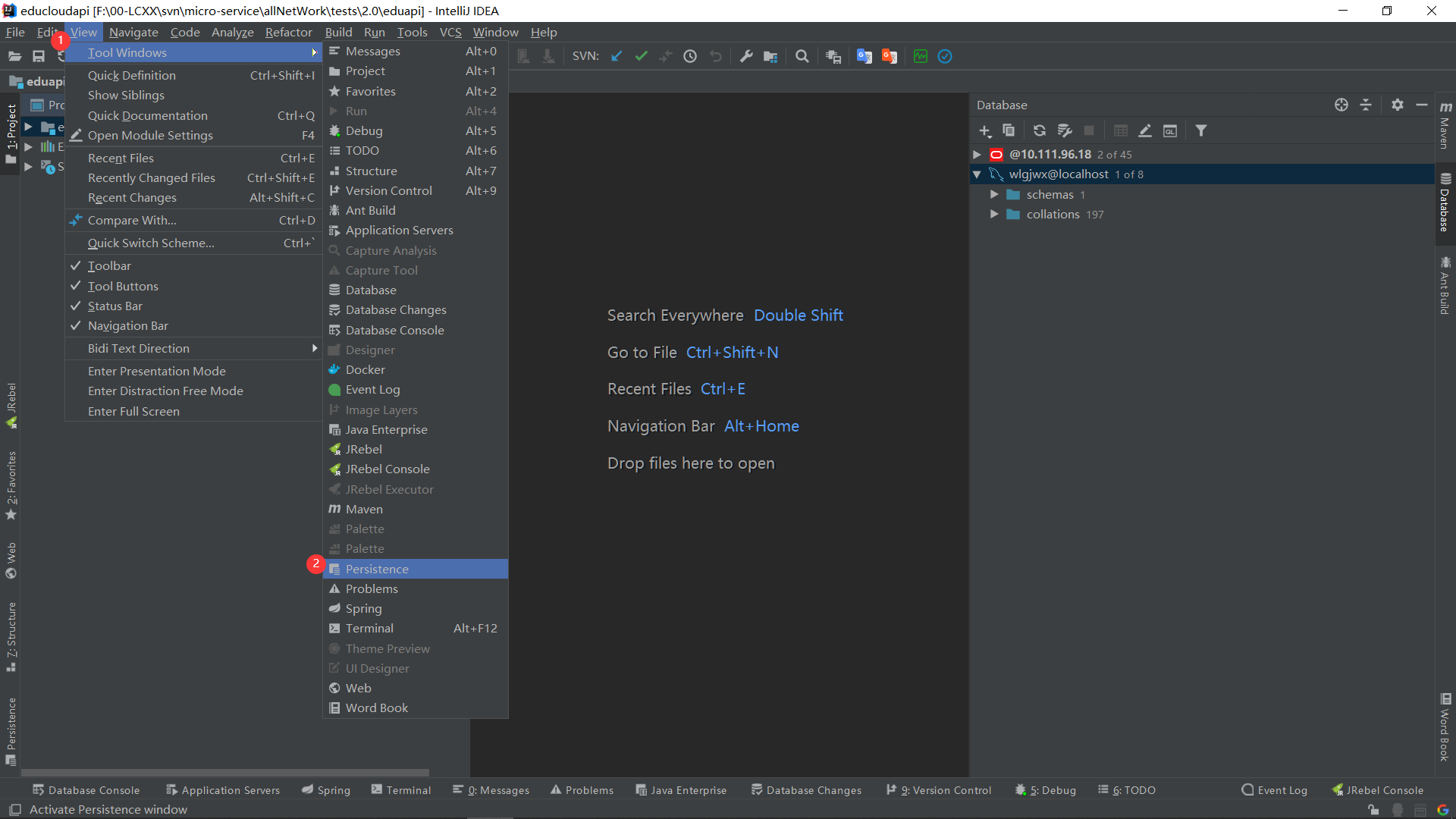
Task: Open 2: Favorites left-side tab
Action: pos(11,485)
